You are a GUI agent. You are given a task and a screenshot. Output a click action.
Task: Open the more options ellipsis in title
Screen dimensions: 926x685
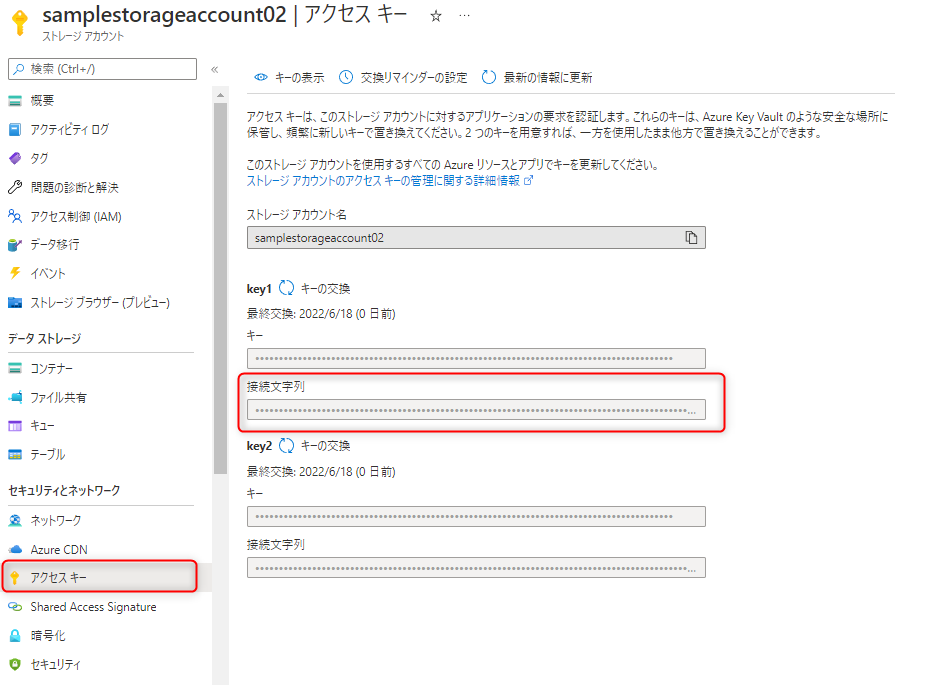coord(463,17)
